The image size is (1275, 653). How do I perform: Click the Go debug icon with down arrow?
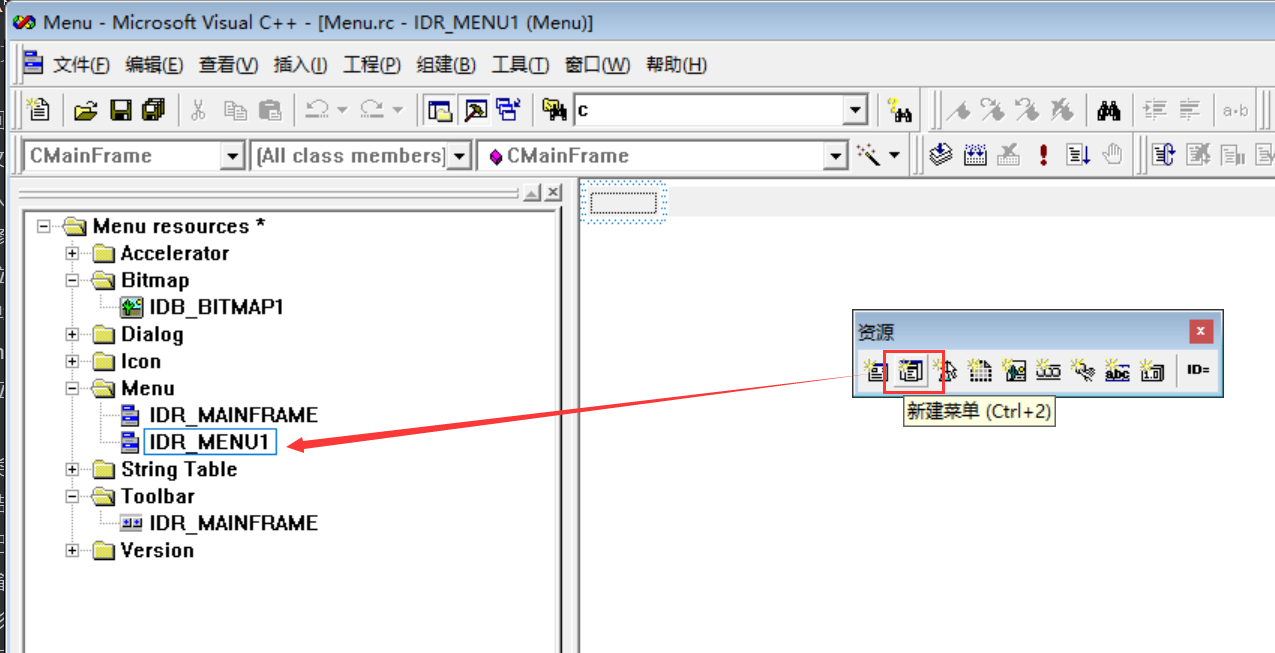1078,155
